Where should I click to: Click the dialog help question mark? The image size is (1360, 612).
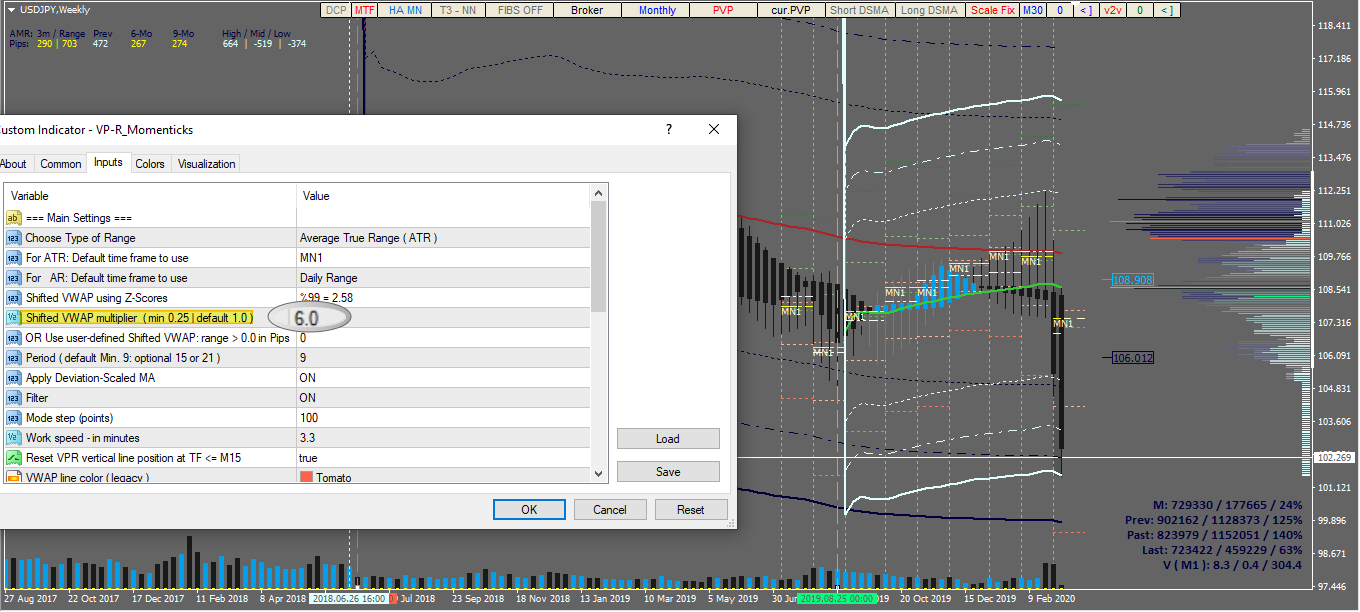click(668, 130)
